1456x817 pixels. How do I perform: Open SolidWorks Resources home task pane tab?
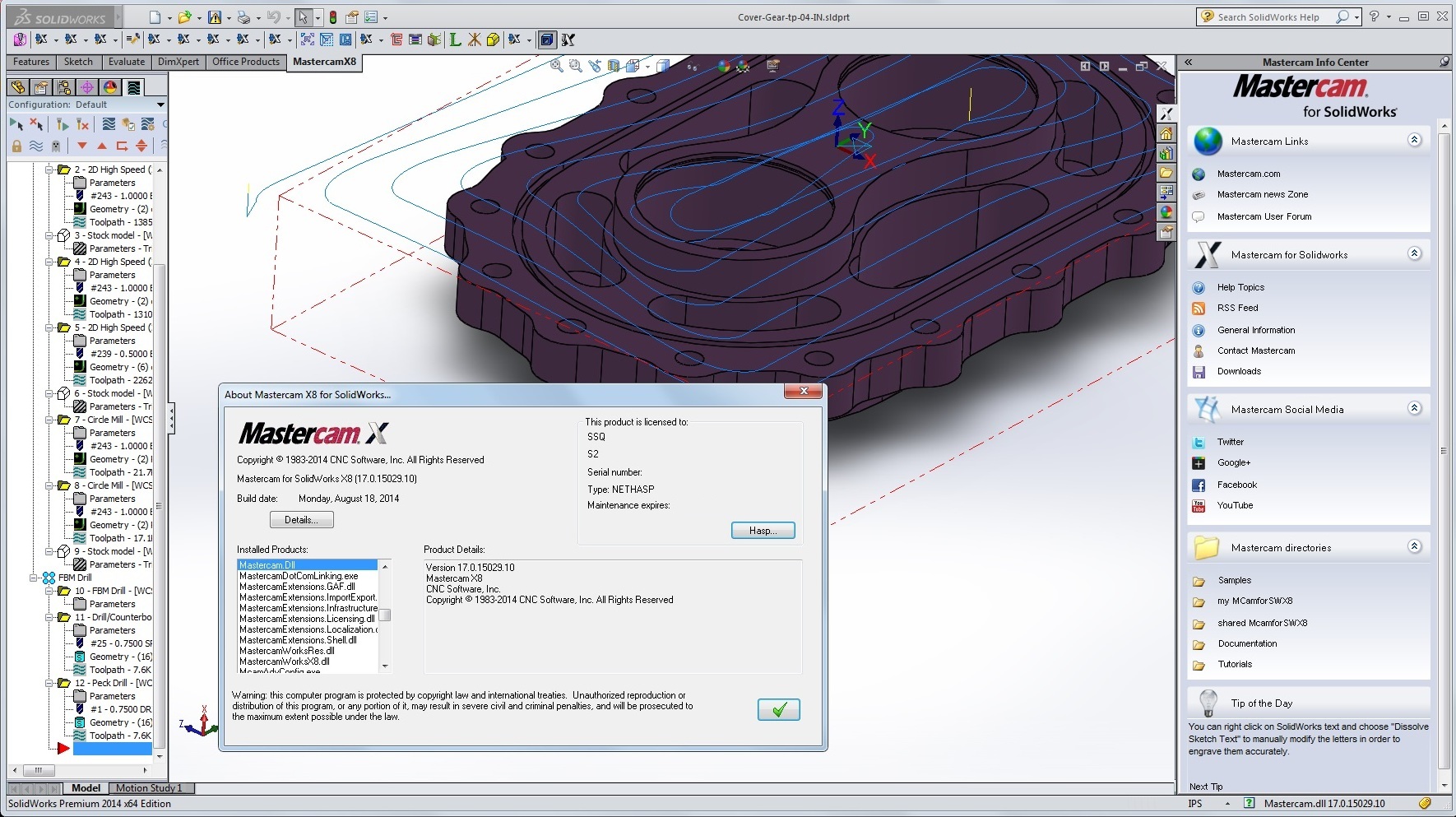[1166, 133]
